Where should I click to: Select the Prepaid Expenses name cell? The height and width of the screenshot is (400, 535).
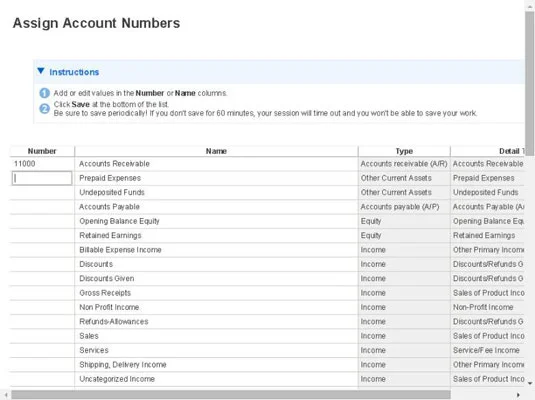[x=216, y=178]
